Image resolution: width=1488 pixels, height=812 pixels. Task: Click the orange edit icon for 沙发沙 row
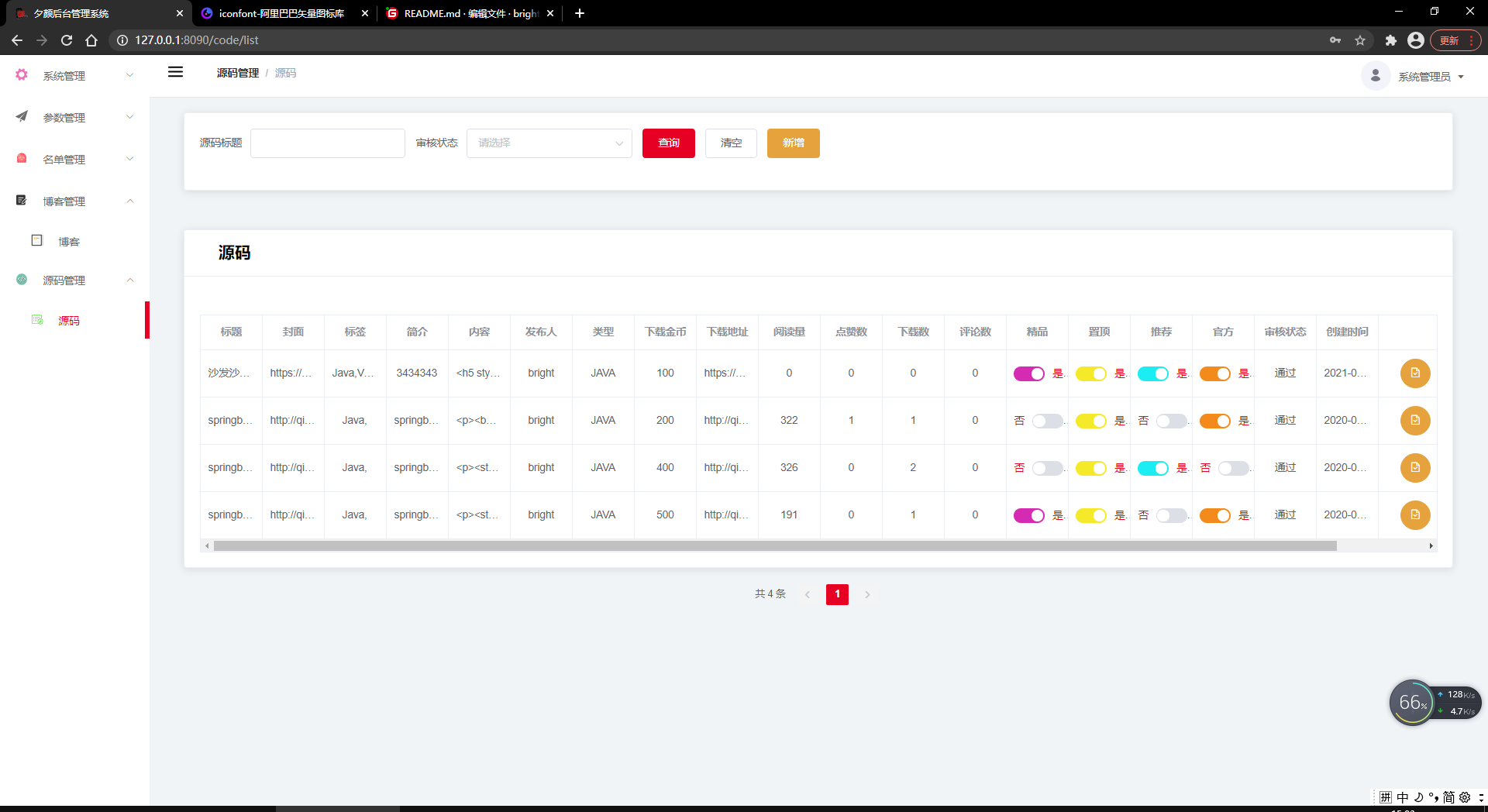click(x=1415, y=373)
